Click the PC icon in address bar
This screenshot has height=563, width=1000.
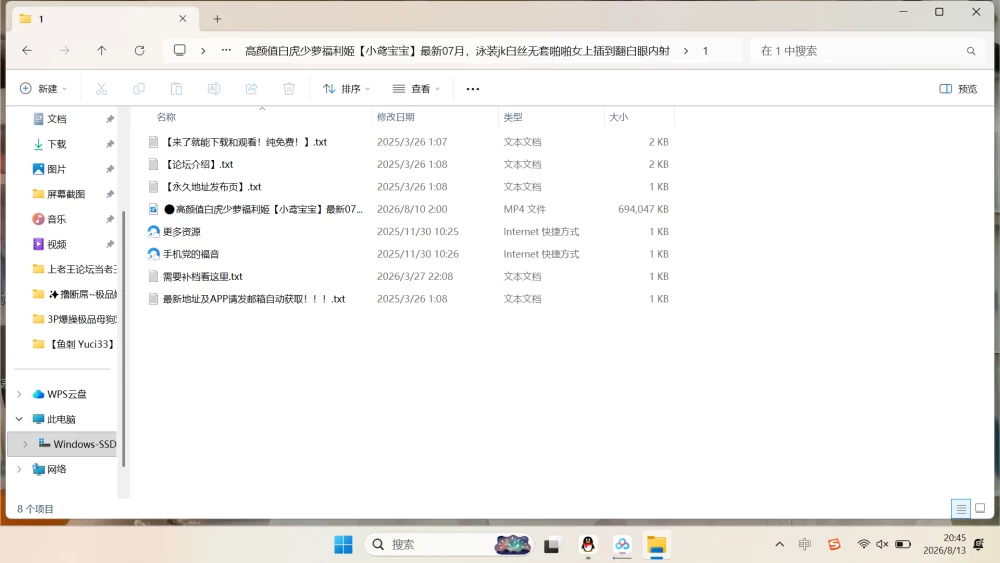[x=180, y=50]
